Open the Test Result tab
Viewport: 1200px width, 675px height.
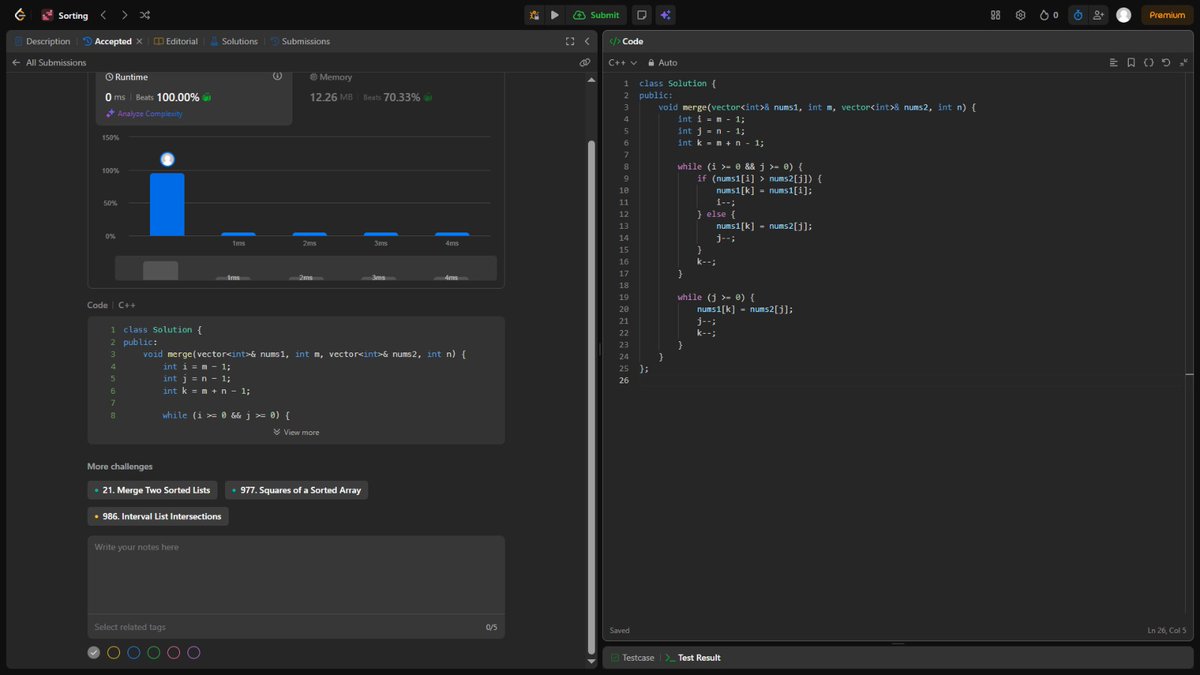click(692, 658)
